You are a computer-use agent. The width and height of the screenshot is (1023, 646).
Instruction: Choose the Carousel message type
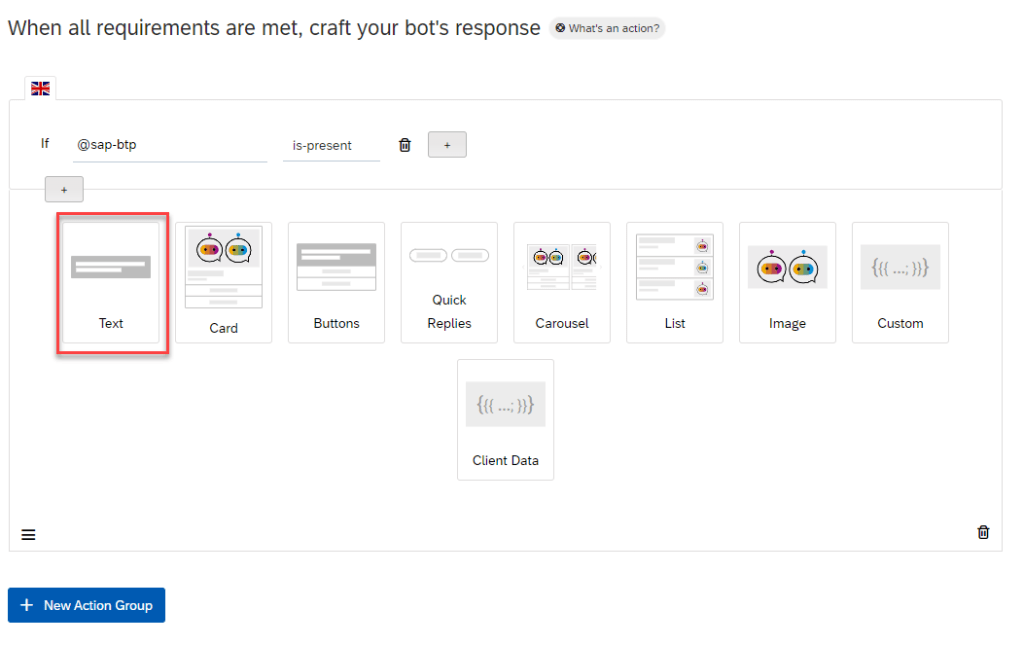[562, 283]
